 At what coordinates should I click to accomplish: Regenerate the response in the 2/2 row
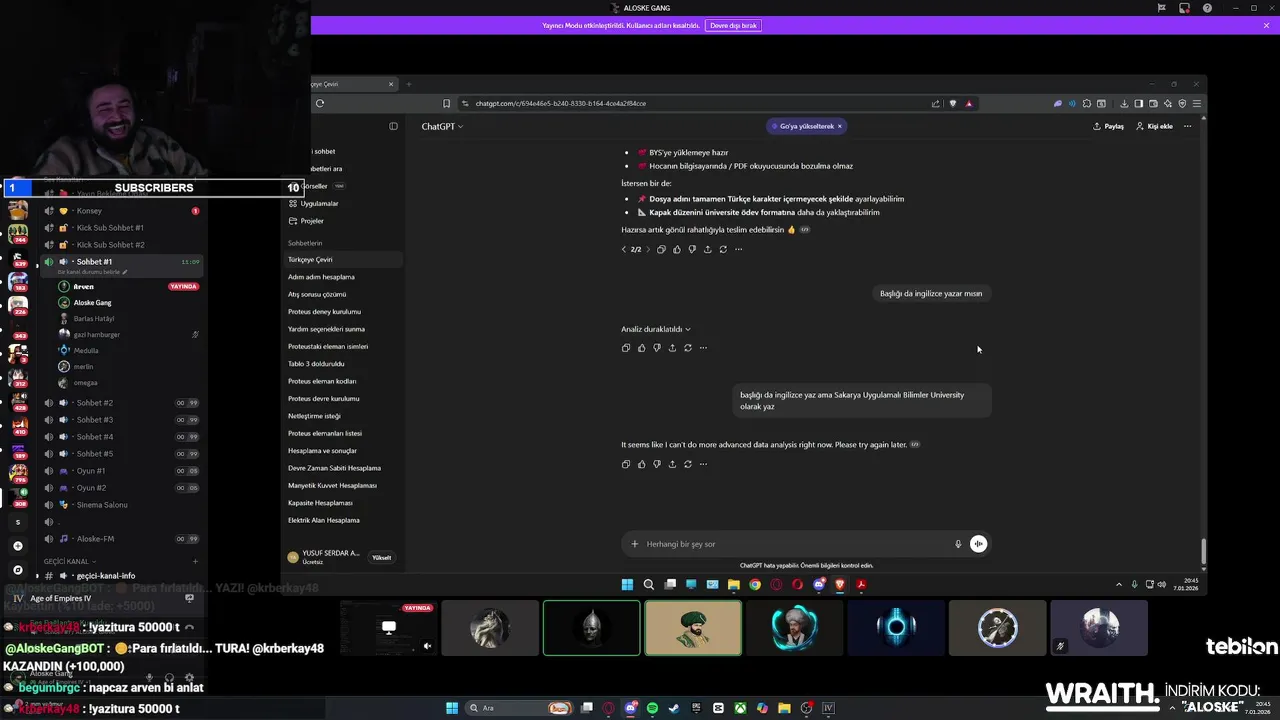click(723, 249)
